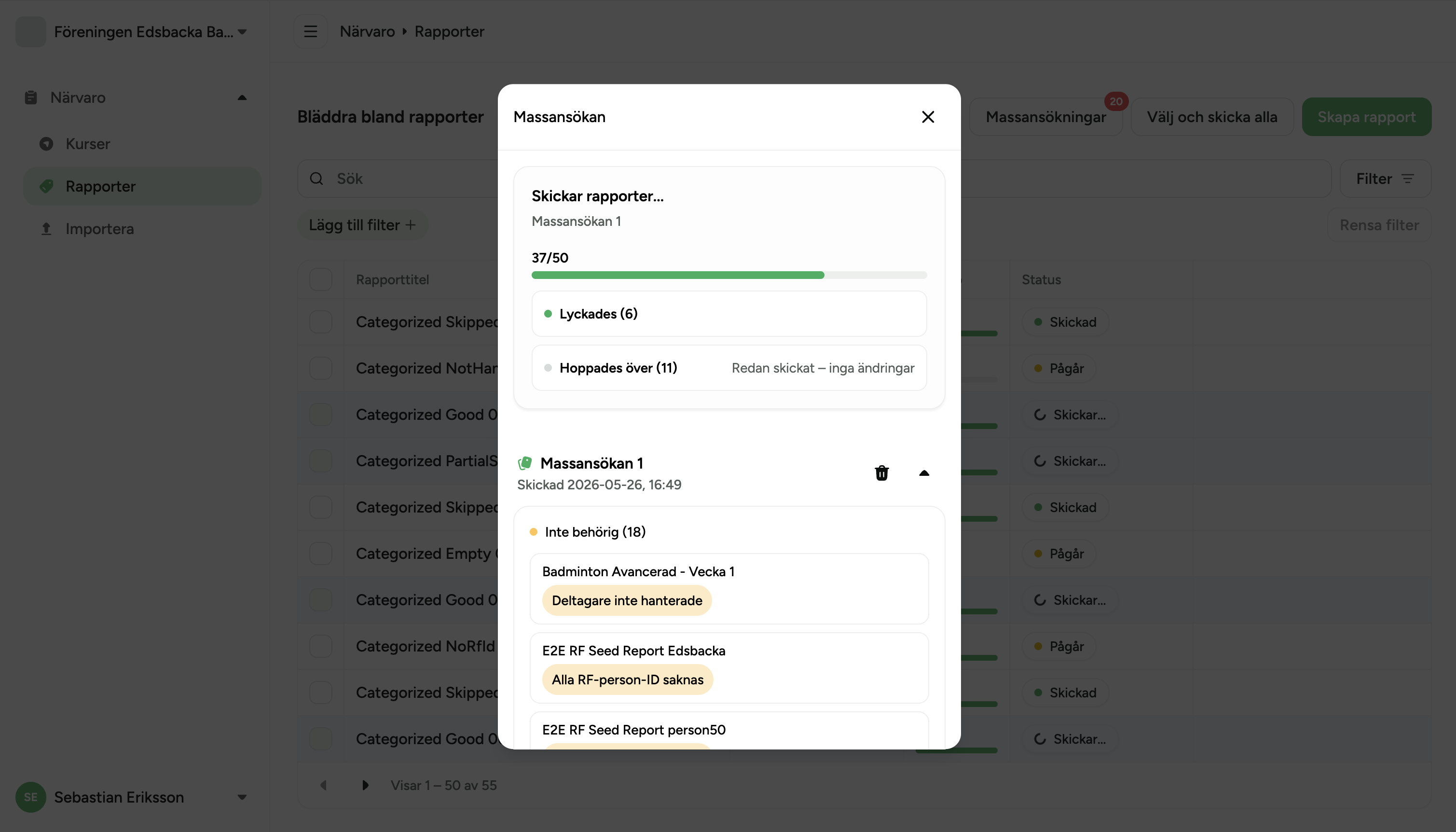Click Visar 1 – 50 av 55 text
The height and width of the screenshot is (832, 1456).
(x=443, y=785)
